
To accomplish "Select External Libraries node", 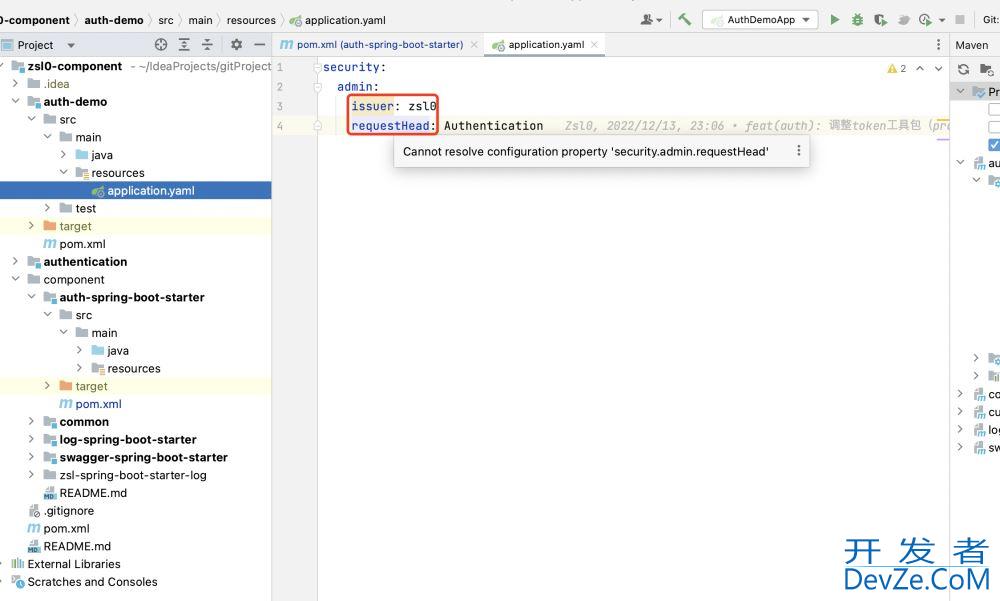I will [x=73, y=564].
